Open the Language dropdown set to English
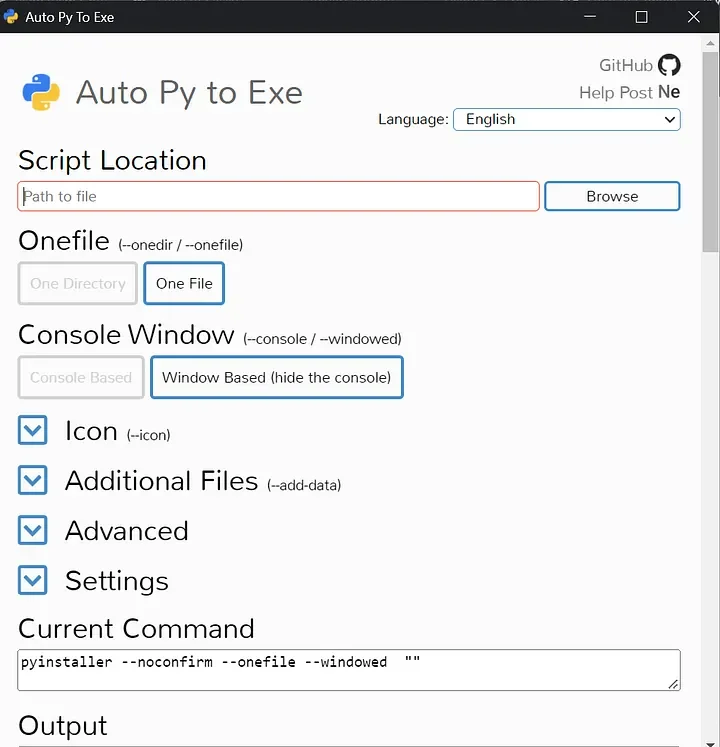Image resolution: width=720 pixels, height=747 pixels. click(567, 119)
